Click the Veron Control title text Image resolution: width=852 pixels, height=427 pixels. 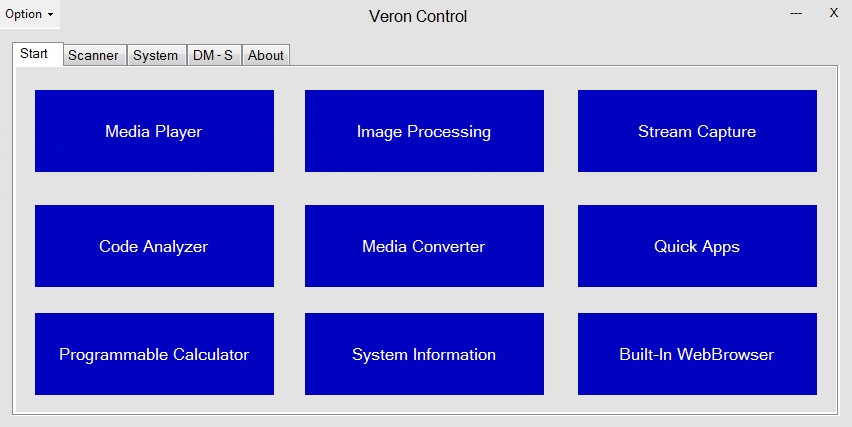click(x=418, y=16)
